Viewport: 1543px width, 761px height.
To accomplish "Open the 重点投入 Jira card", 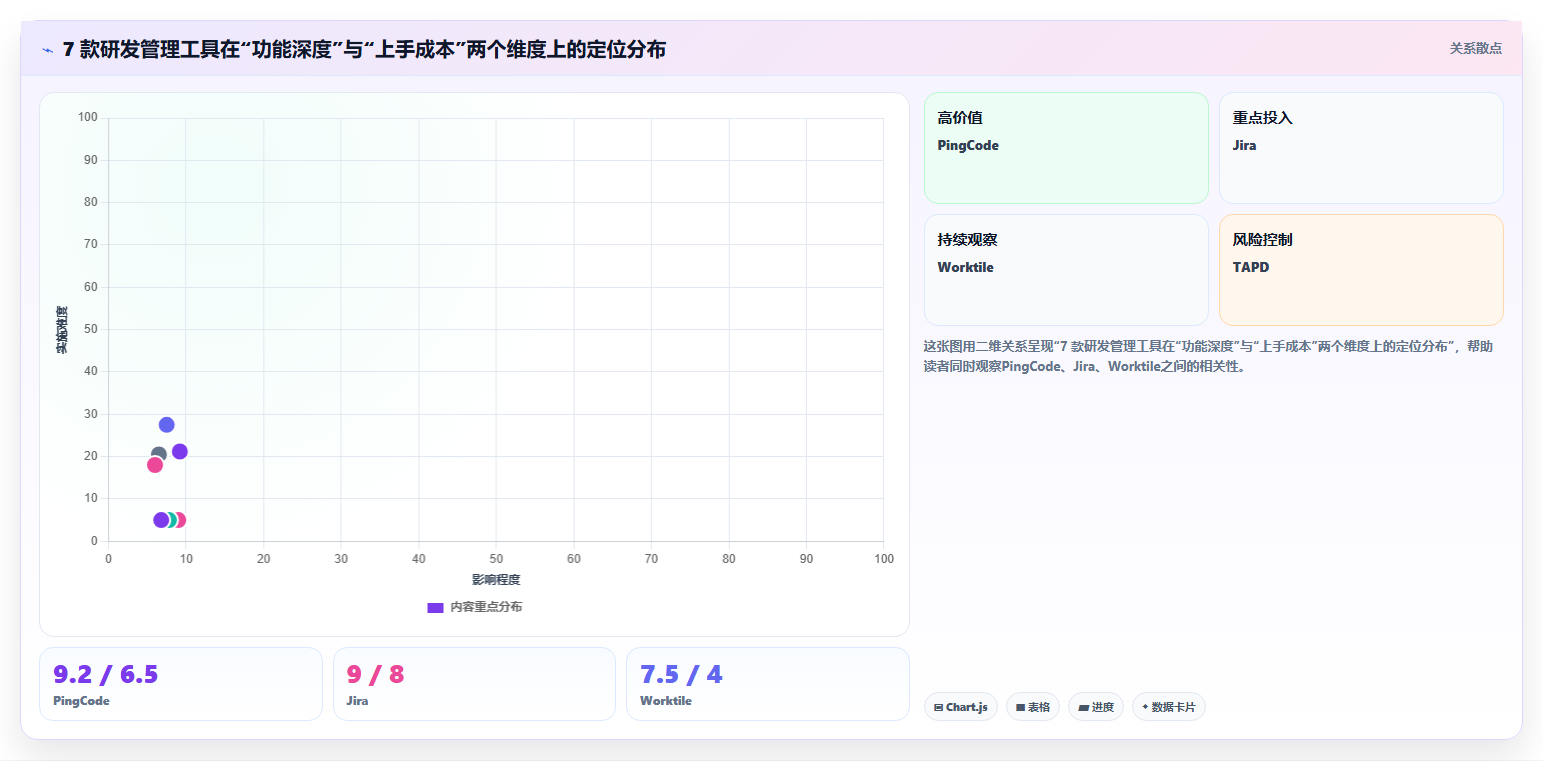I will (x=1361, y=148).
